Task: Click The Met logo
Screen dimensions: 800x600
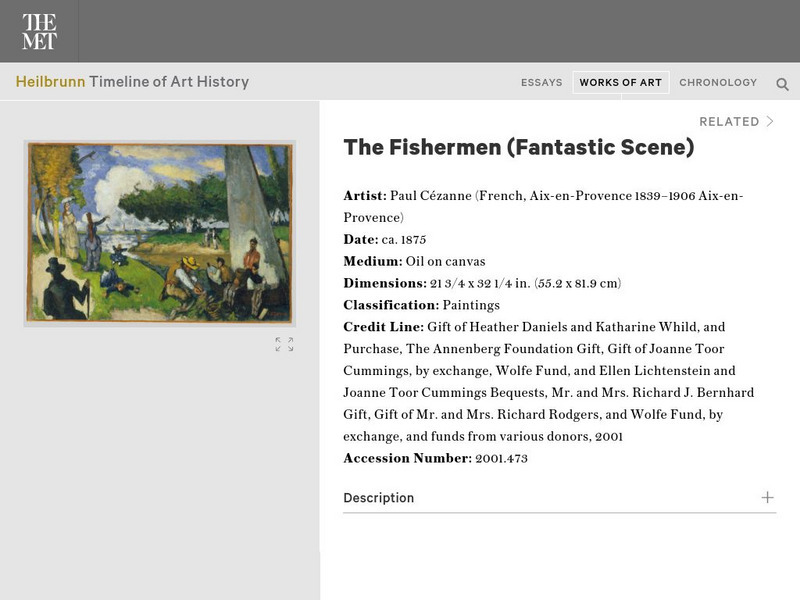Action: coord(39,31)
